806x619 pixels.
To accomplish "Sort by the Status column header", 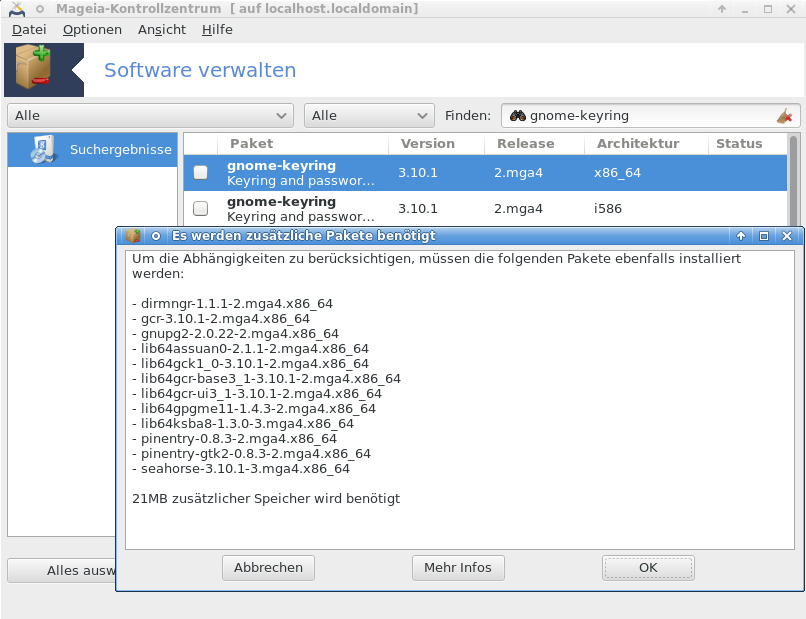I will pyautogui.click(x=747, y=143).
